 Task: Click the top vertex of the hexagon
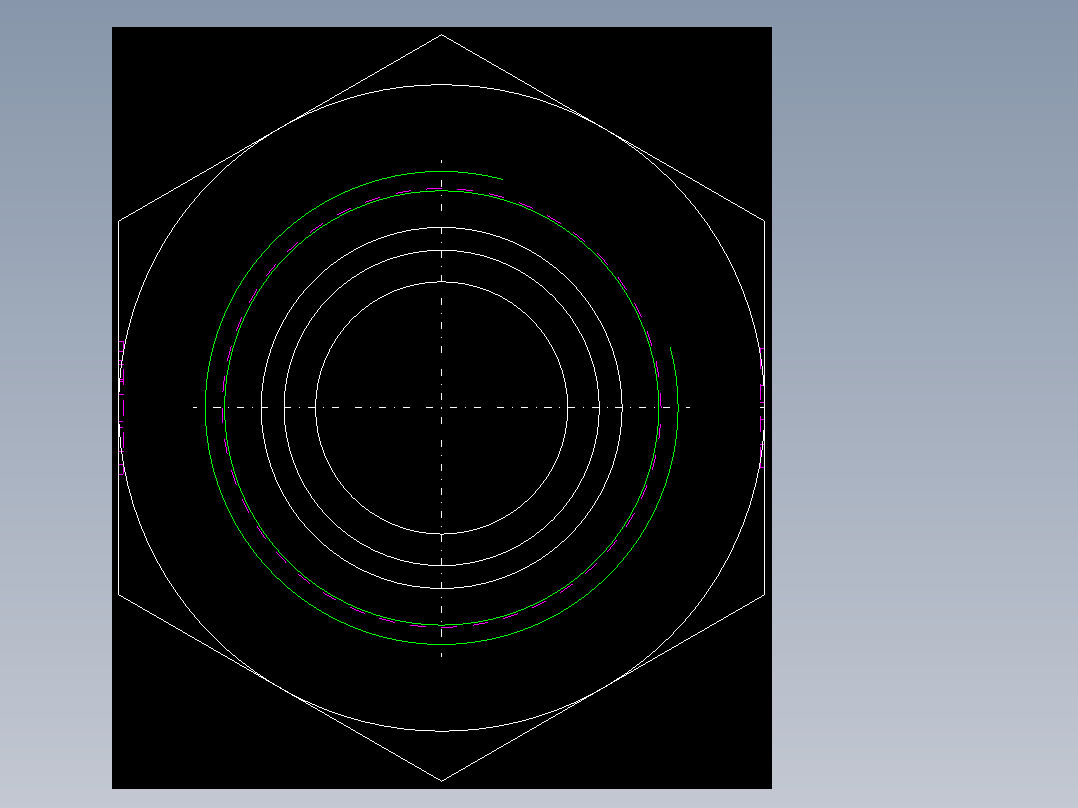click(x=443, y=33)
